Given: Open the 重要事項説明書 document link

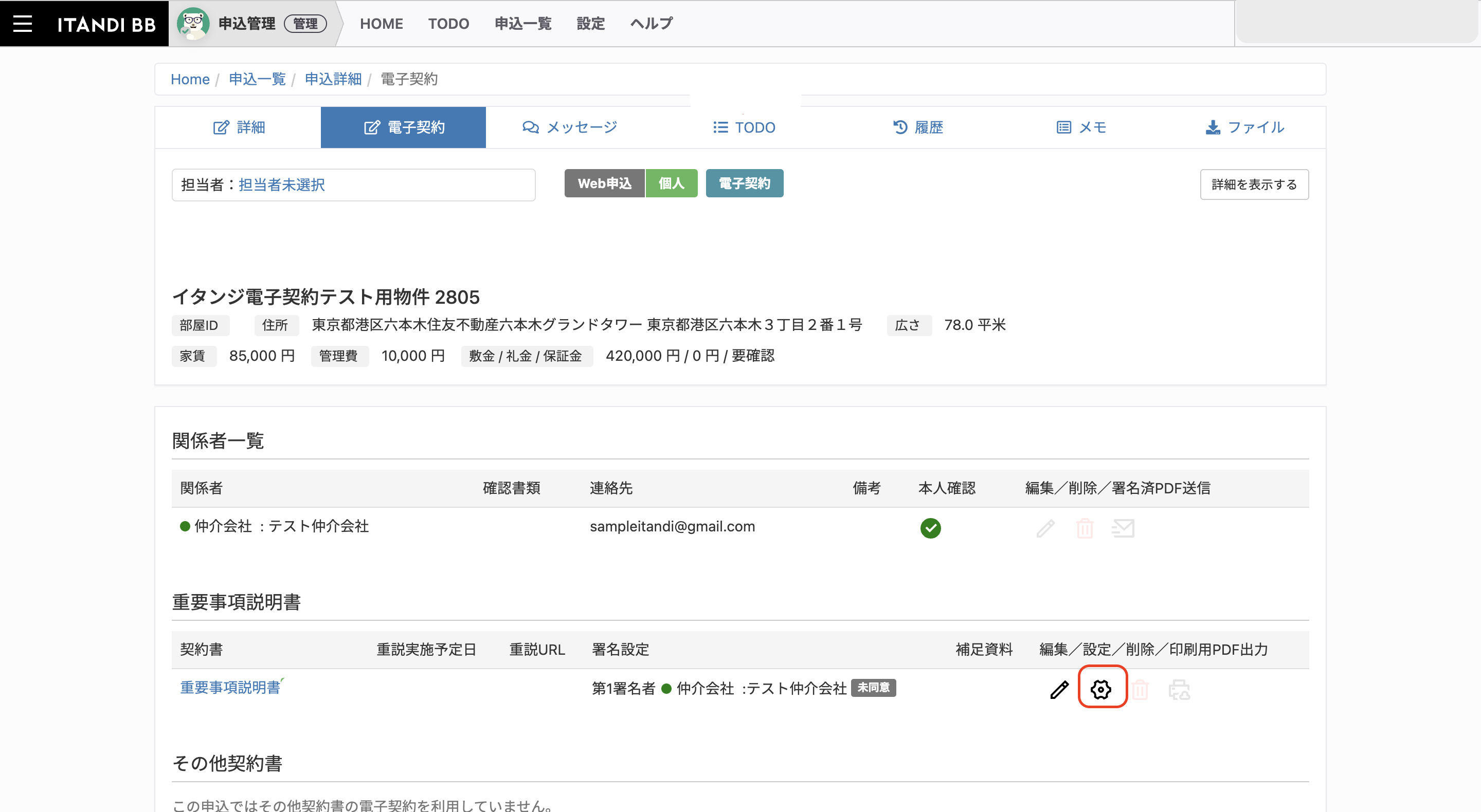Looking at the screenshot, I should pyautogui.click(x=230, y=687).
